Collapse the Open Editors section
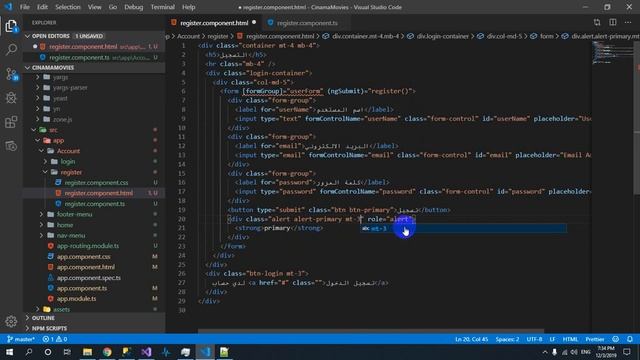This screenshot has width=640, height=360. 27,36
